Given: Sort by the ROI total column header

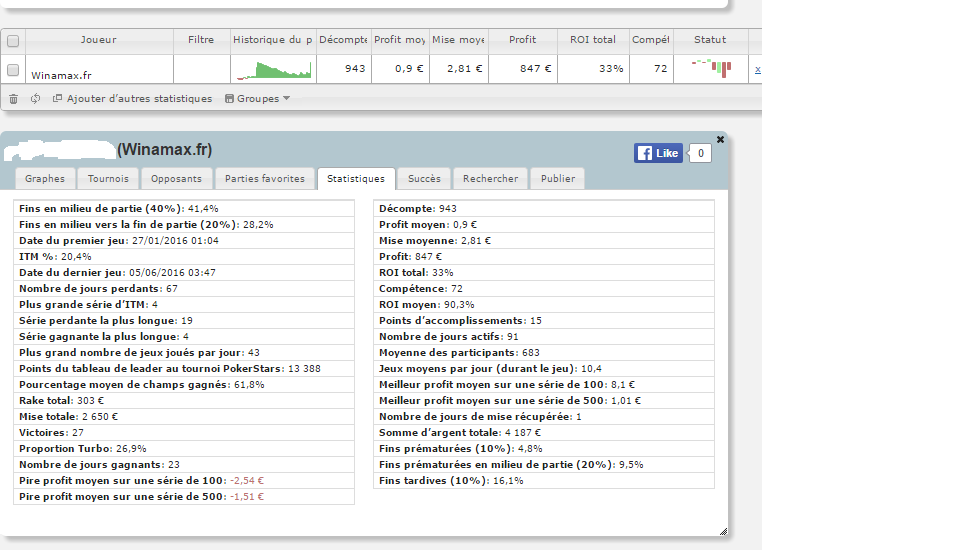Looking at the screenshot, I should click(x=593, y=40).
